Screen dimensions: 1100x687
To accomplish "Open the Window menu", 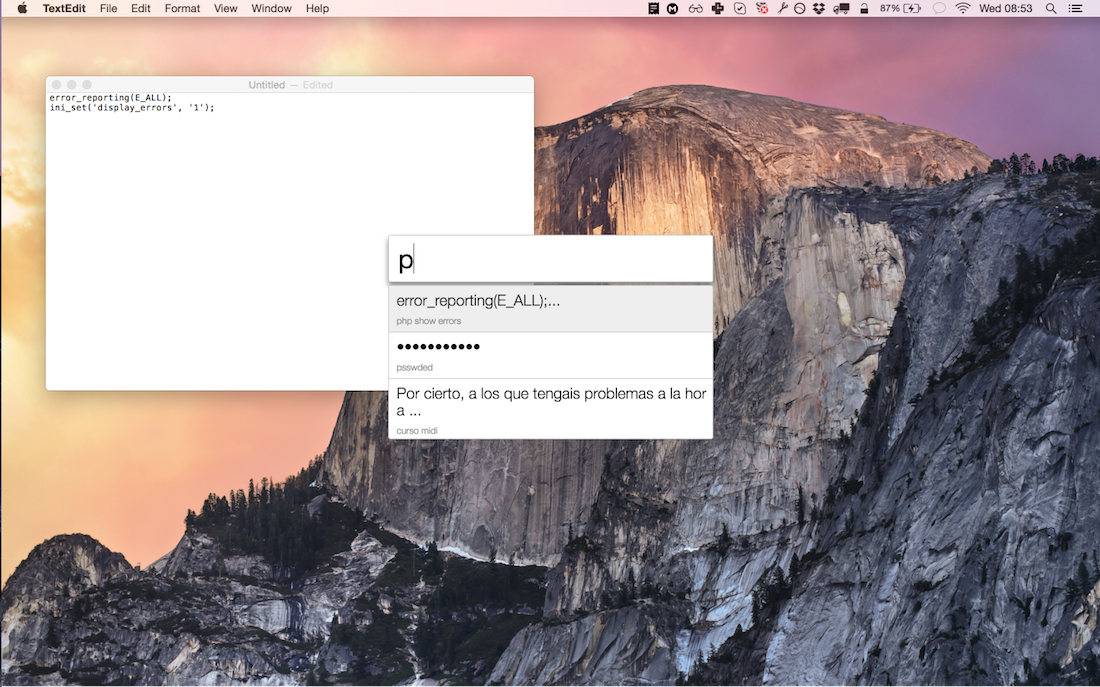I will [271, 8].
